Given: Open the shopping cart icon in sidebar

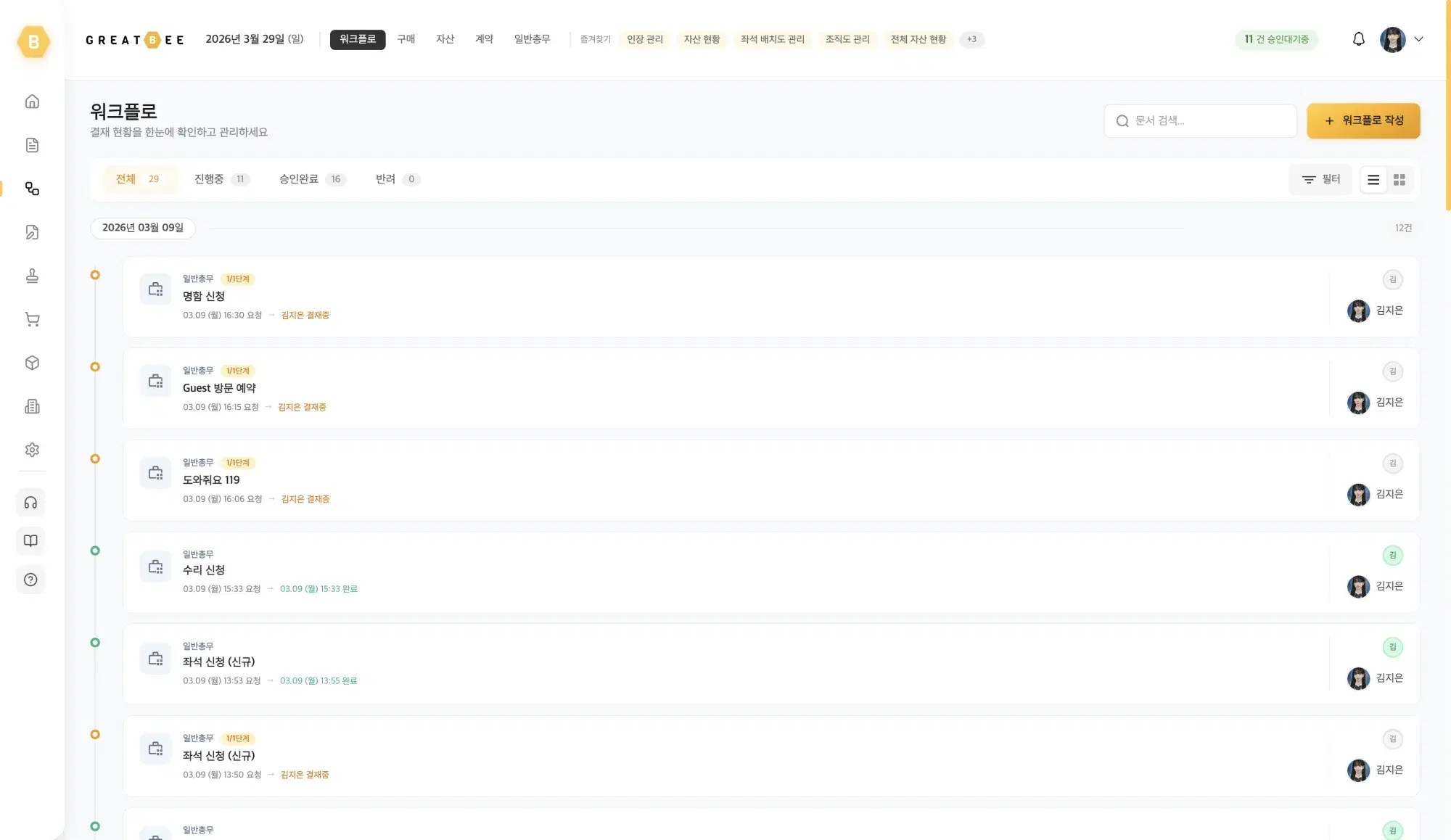Looking at the screenshot, I should coord(32,319).
